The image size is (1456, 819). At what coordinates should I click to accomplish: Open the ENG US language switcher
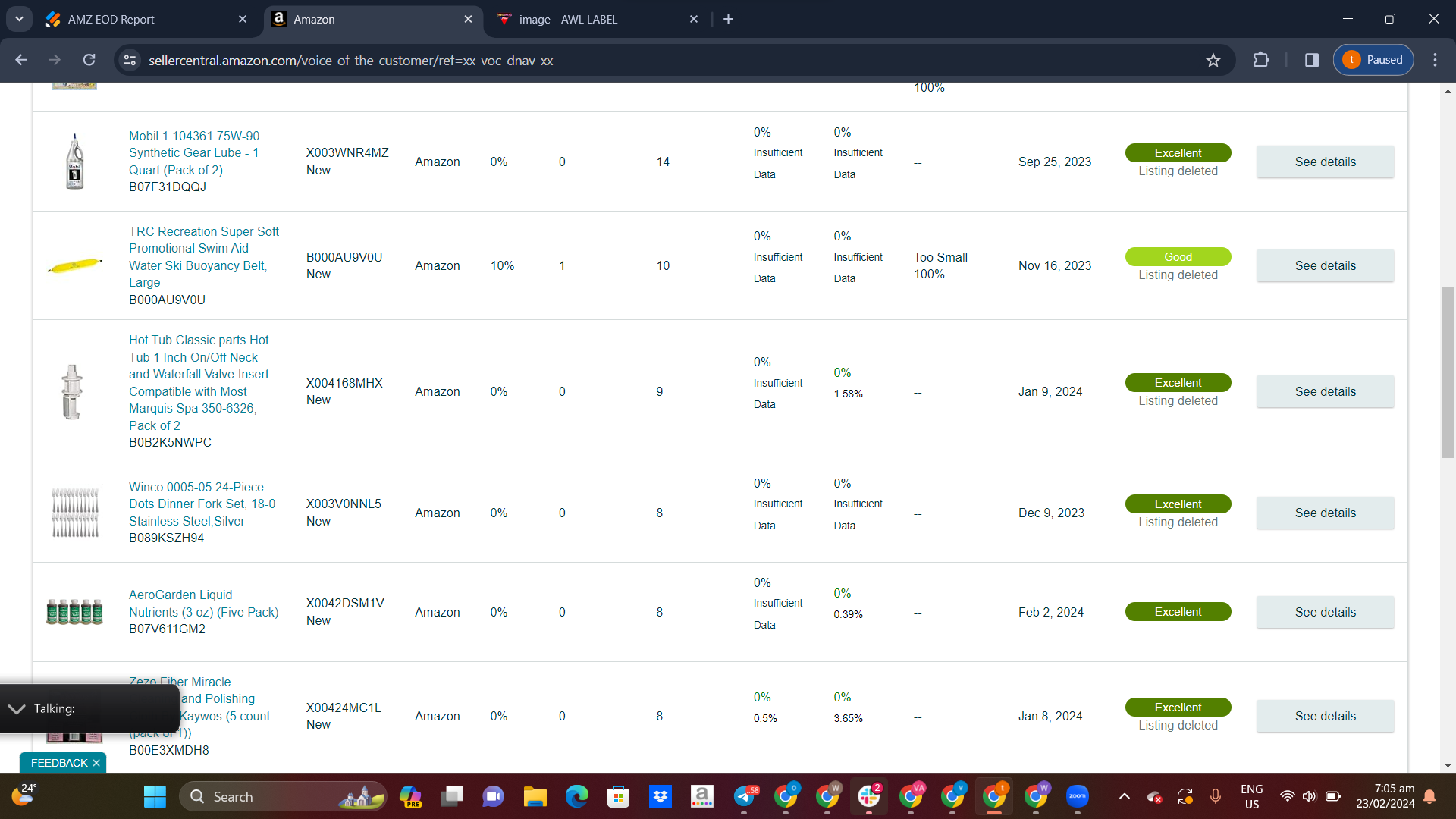[1251, 796]
